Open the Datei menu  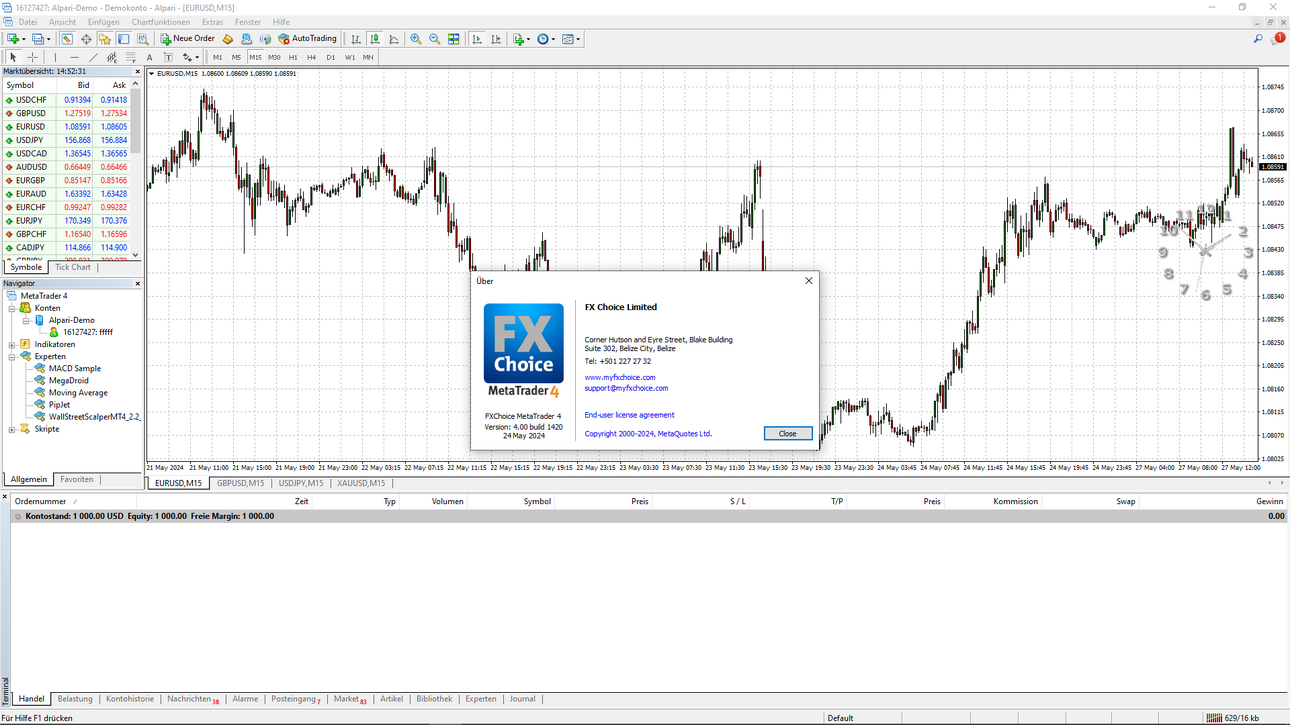[x=28, y=22]
